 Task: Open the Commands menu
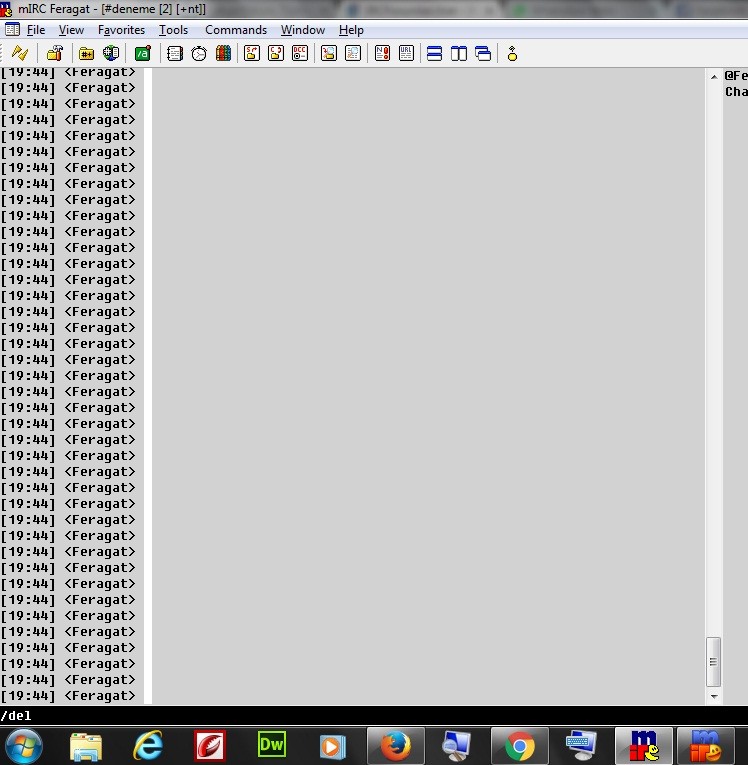pyautogui.click(x=236, y=30)
